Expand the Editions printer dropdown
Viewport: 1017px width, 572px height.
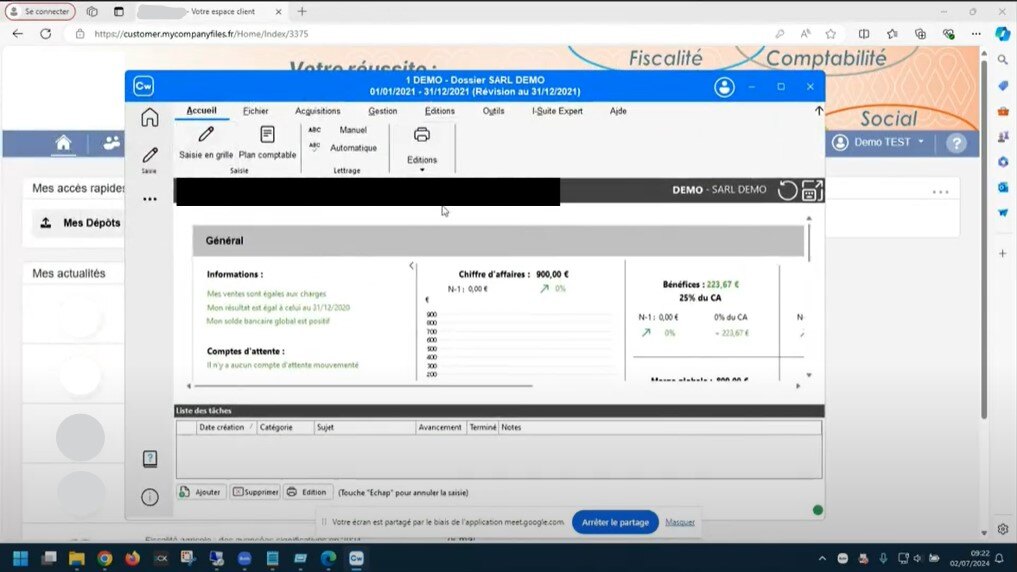(422, 169)
